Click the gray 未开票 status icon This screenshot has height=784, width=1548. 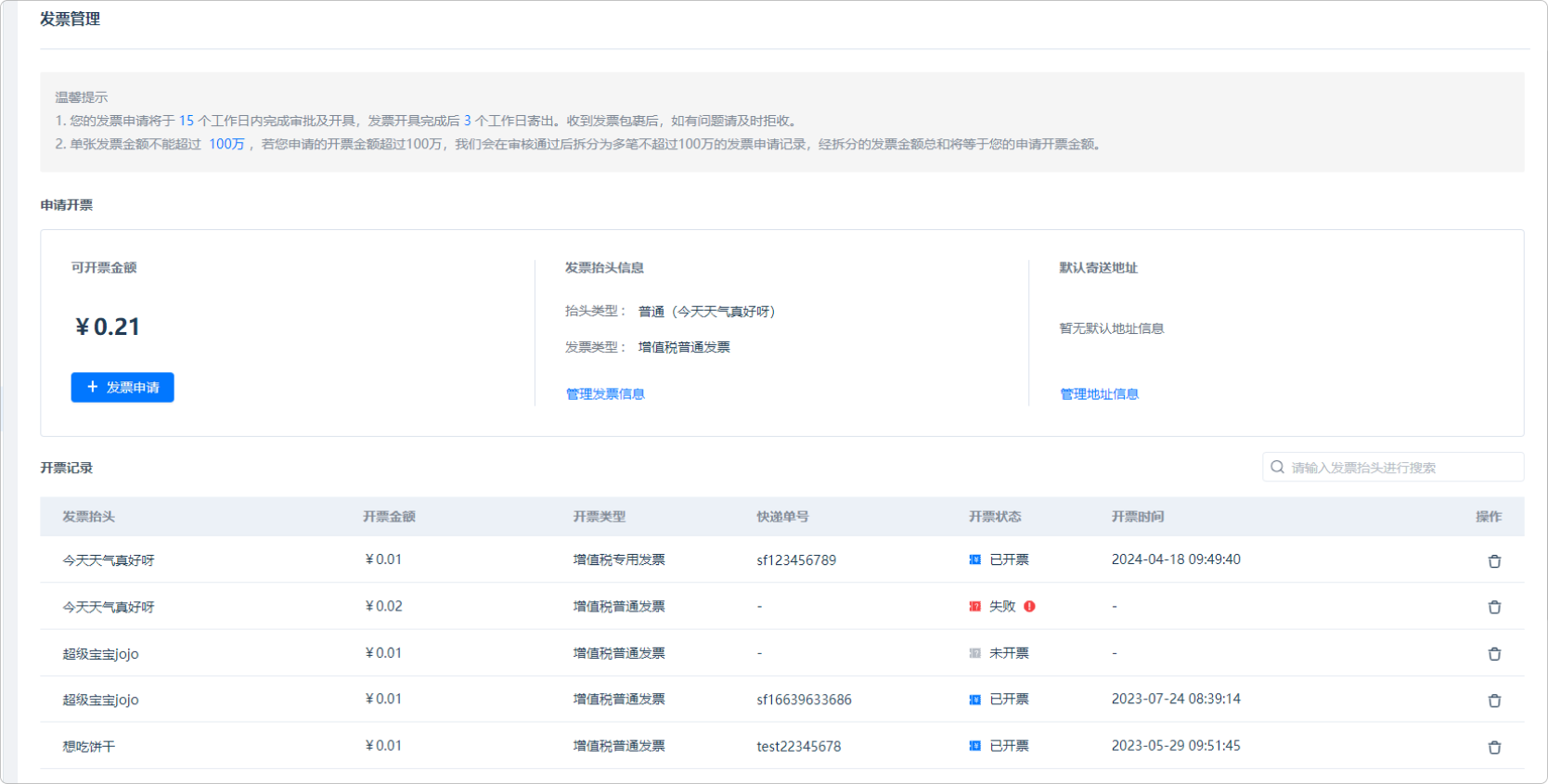pyautogui.click(x=974, y=653)
